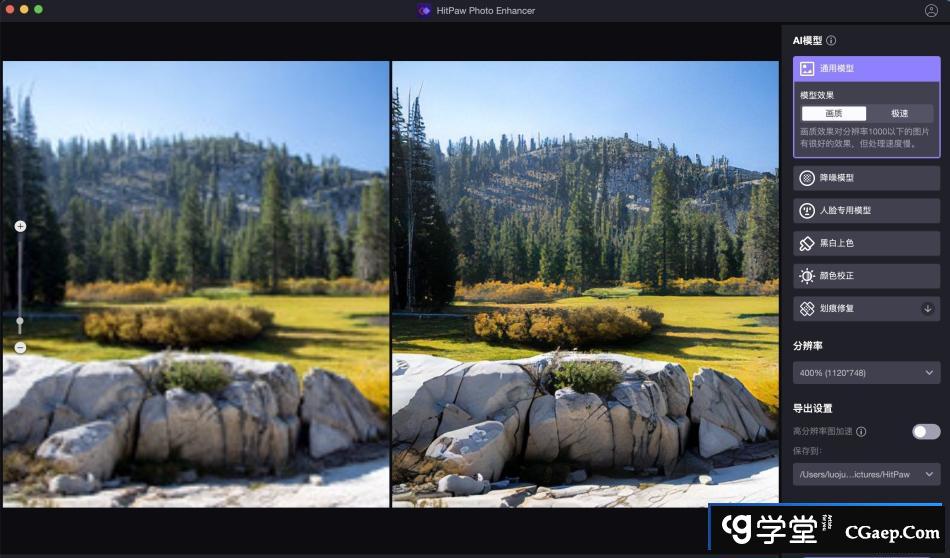This screenshot has width=950, height=558.
Task: Select the 降噪模型 denoise model
Action: [x=866, y=178]
